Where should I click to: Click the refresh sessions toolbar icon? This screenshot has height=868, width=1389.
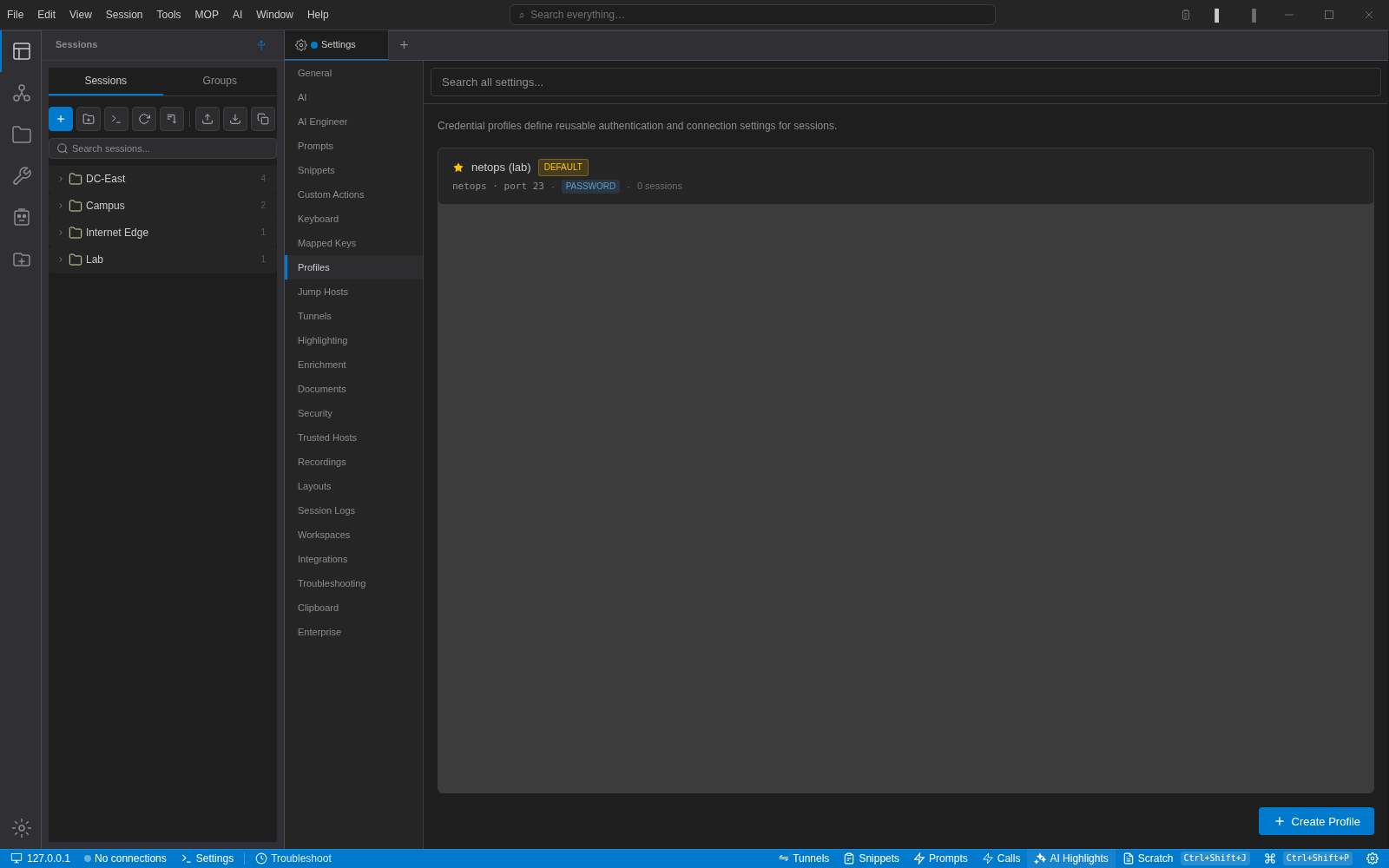click(x=144, y=119)
